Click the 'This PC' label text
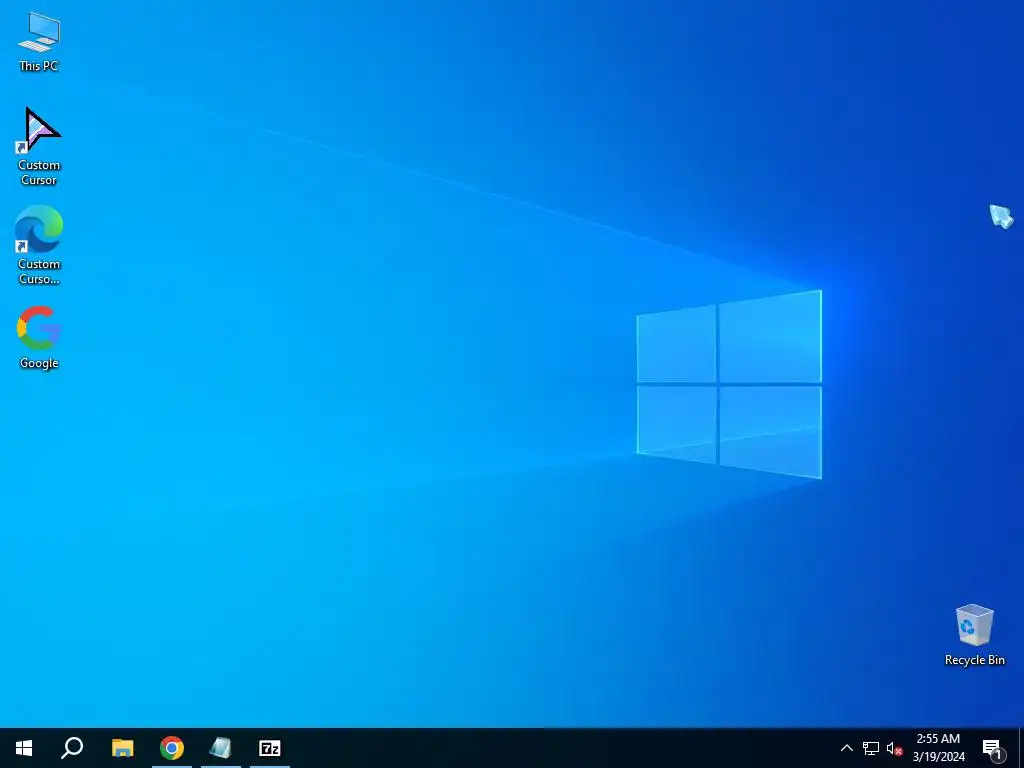1024x768 pixels. [x=39, y=65]
